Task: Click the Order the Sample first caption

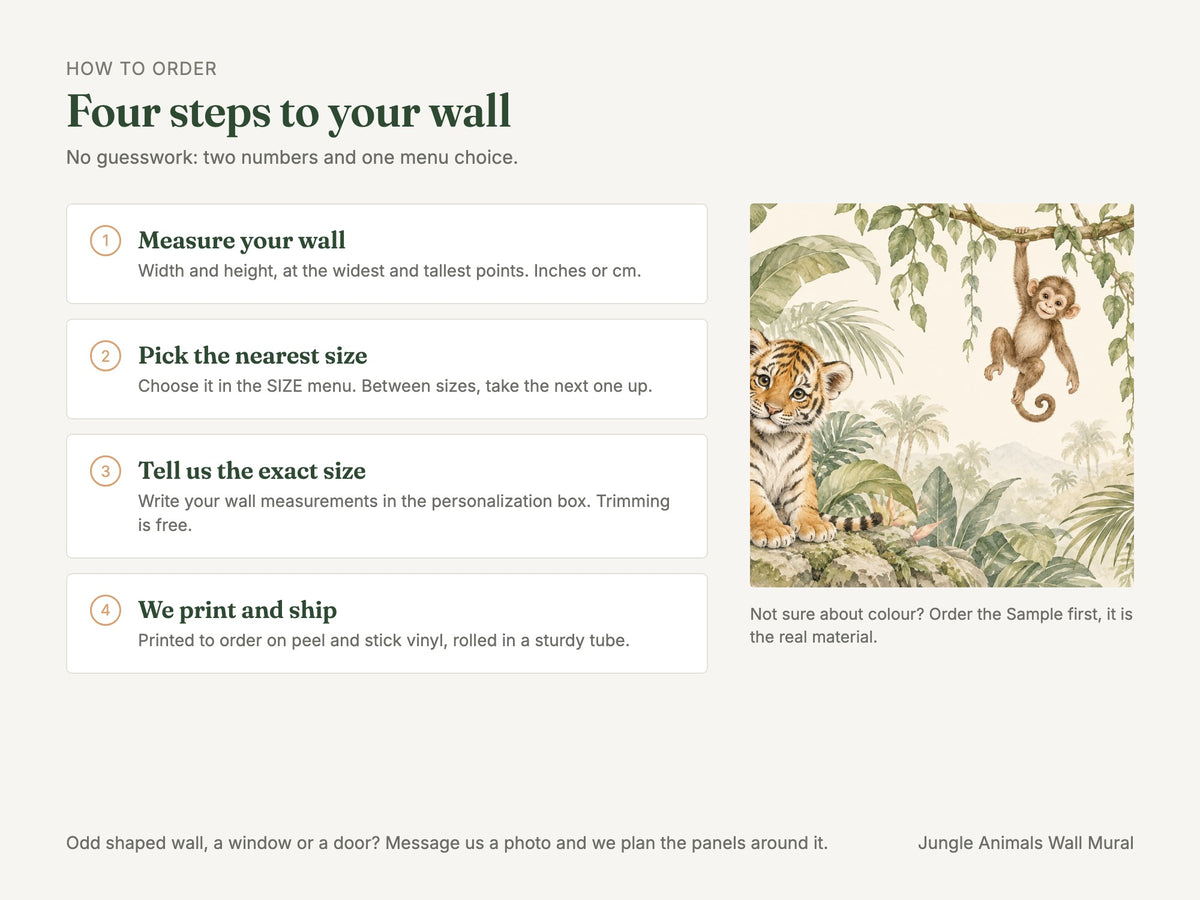Action: tap(941, 625)
